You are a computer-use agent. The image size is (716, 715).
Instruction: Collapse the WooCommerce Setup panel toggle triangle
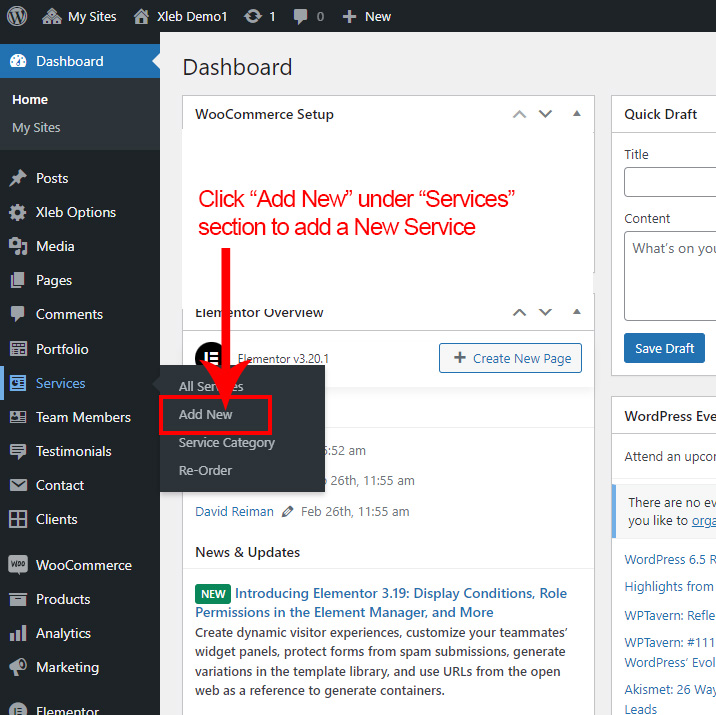point(576,114)
